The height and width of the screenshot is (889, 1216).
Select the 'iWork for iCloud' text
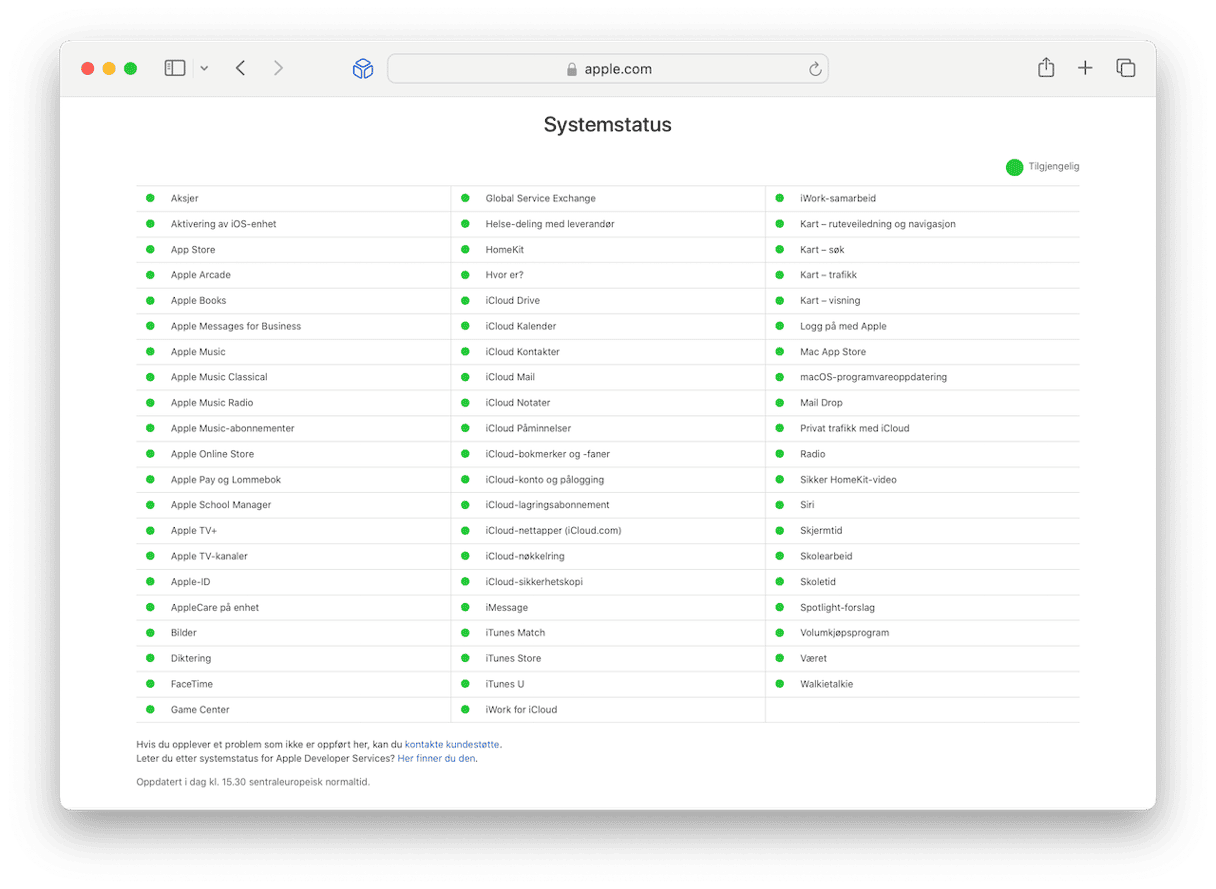(x=522, y=709)
